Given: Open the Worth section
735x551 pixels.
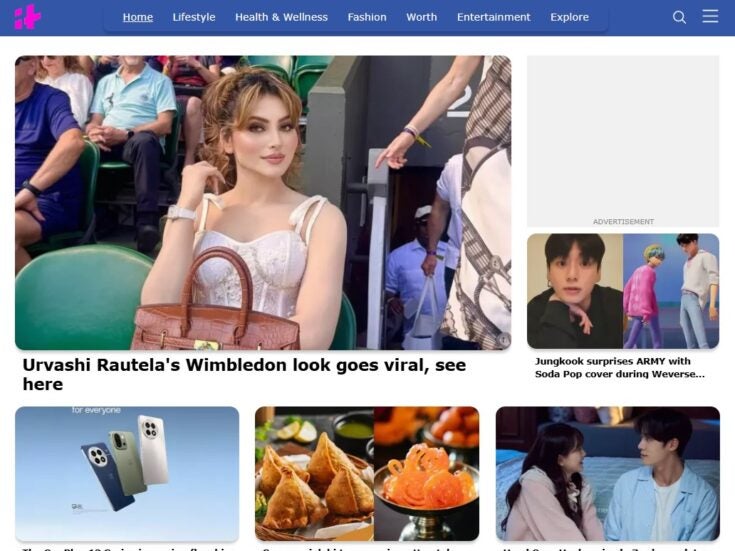Looking at the screenshot, I should tap(421, 17).
